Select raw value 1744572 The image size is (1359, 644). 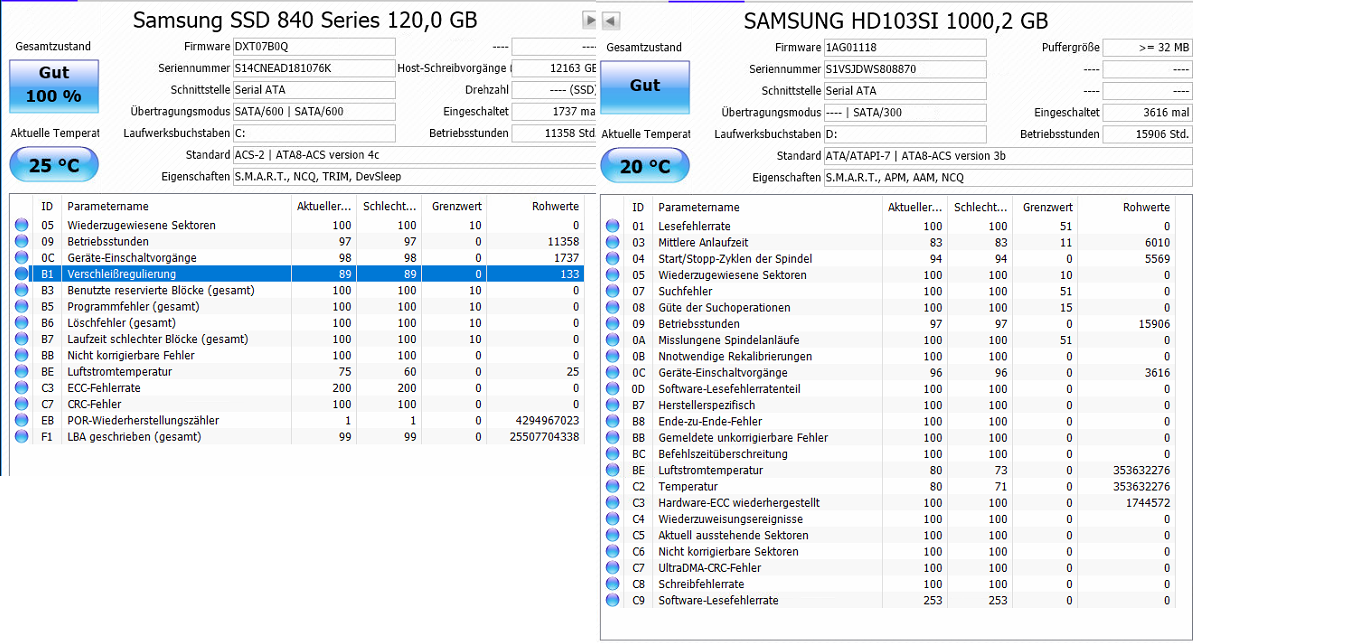pos(1147,503)
